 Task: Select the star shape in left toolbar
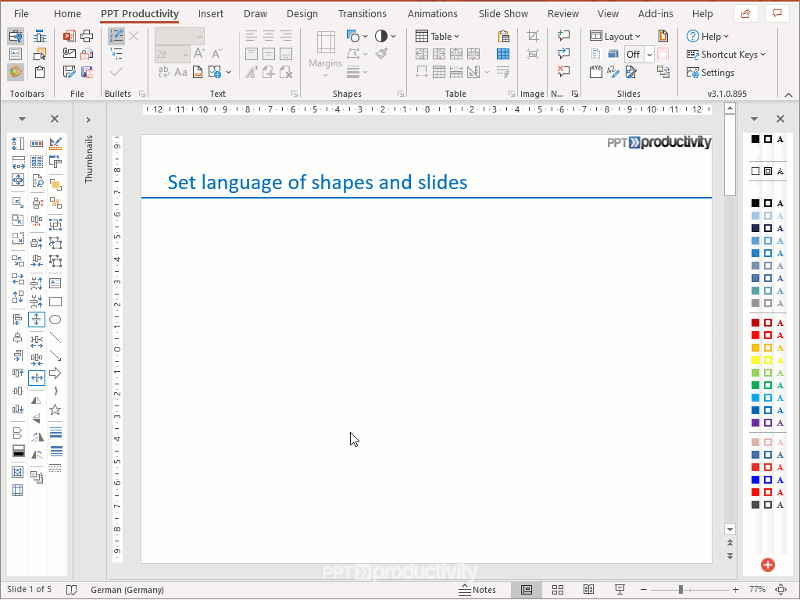point(55,409)
